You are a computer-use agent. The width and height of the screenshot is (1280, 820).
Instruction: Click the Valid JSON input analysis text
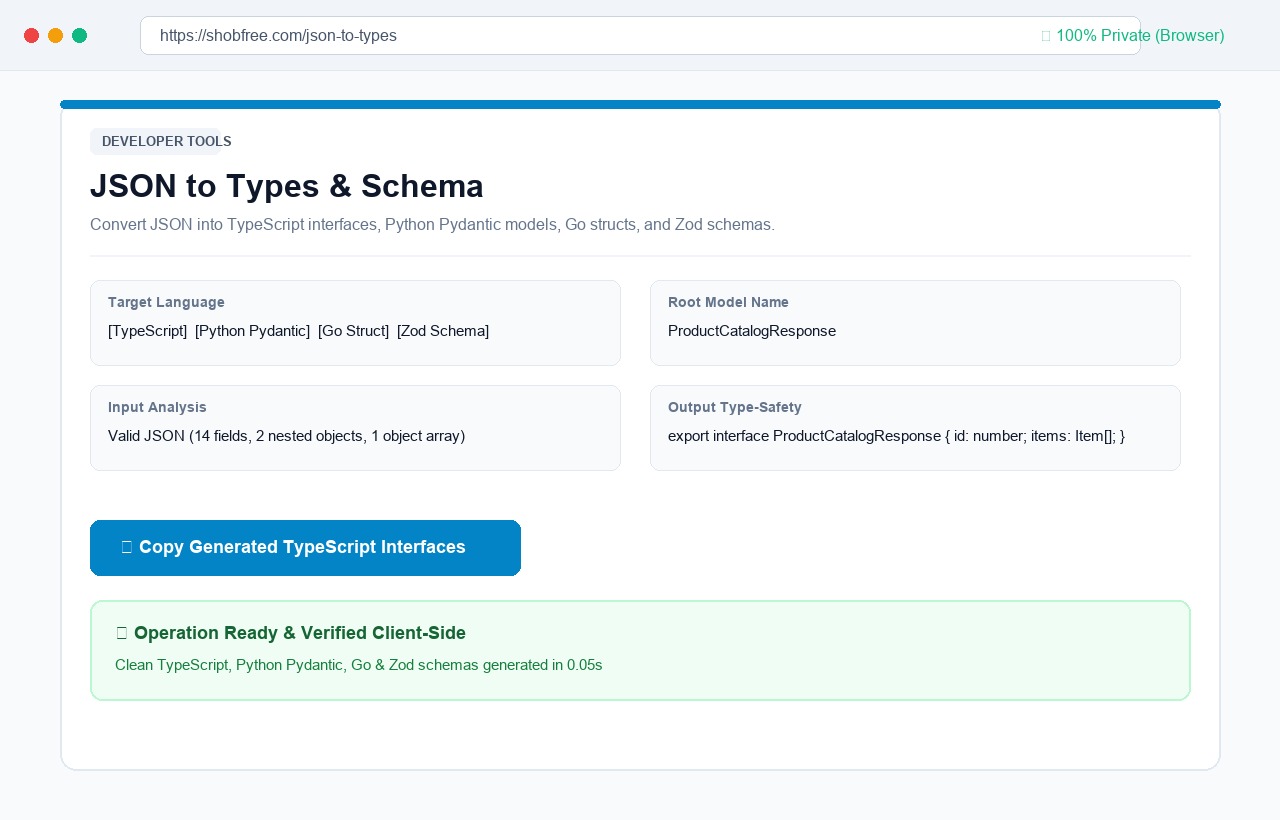(286, 436)
